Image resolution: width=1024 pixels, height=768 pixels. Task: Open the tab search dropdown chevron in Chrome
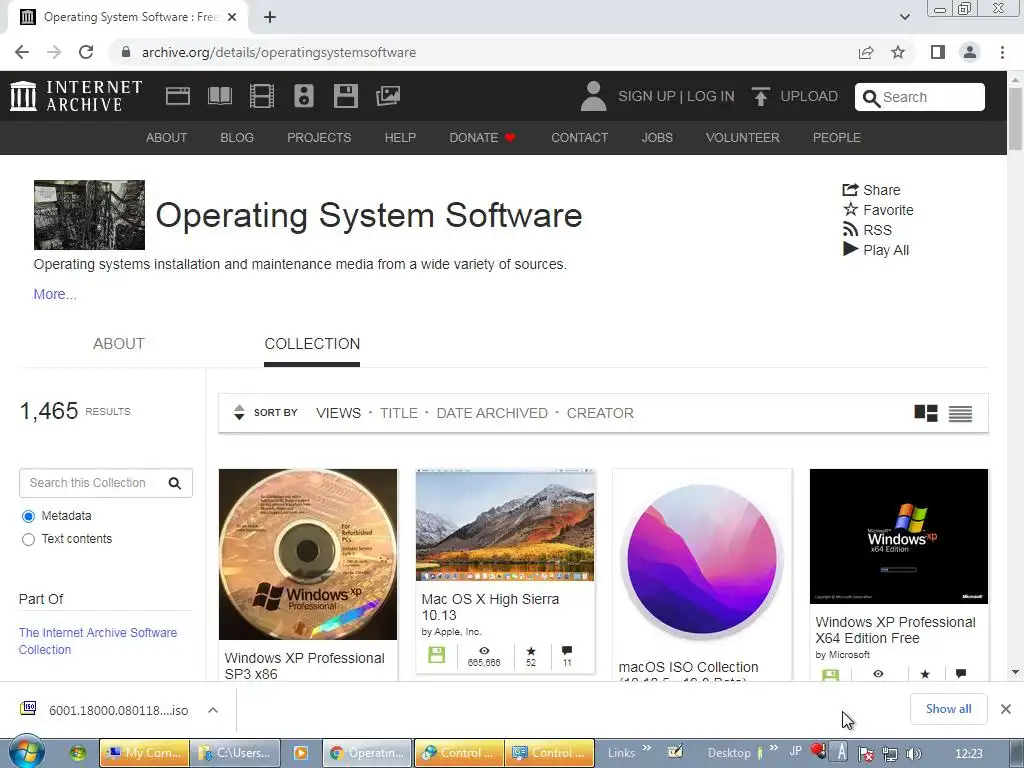904,17
